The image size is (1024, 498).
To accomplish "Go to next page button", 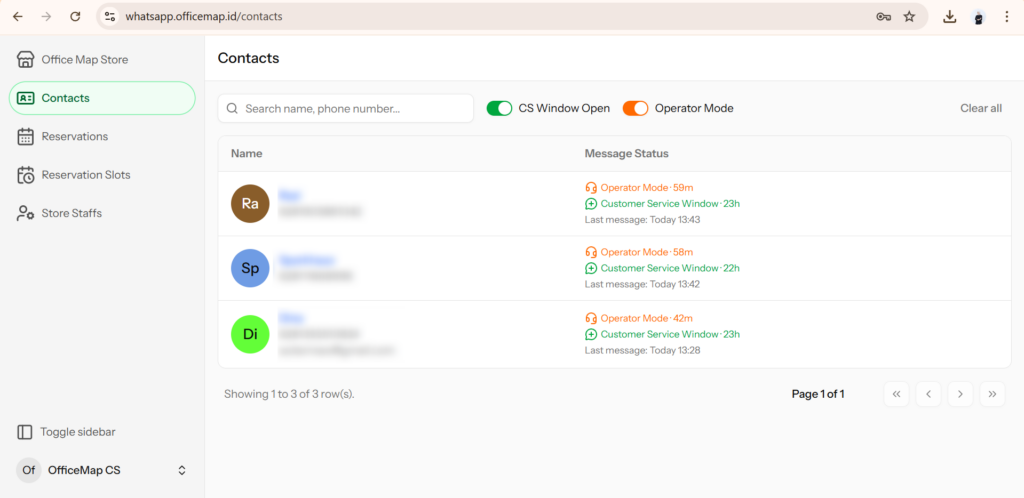I will point(960,394).
